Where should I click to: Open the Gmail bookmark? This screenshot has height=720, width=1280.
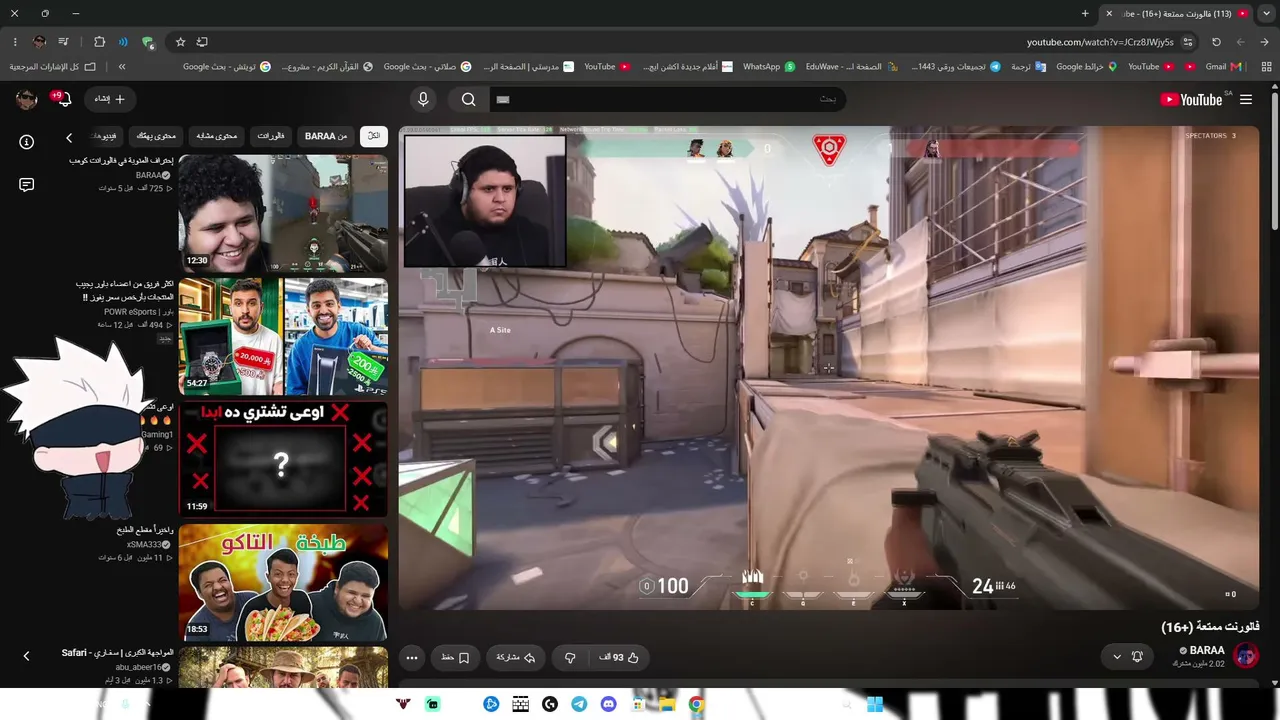tap(1223, 67)
